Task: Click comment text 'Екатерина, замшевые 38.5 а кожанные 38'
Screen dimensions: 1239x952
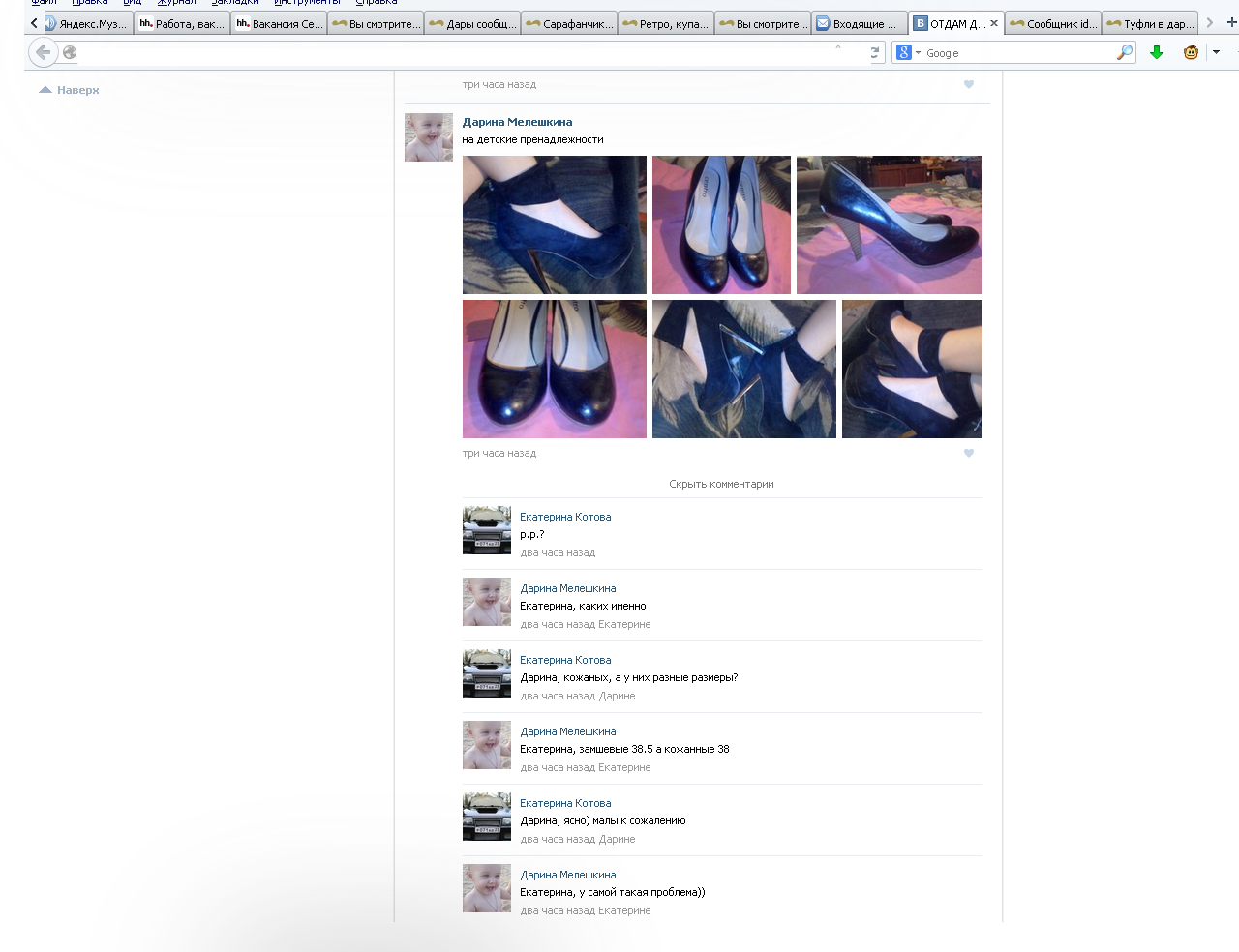Action: coord(624,749)
